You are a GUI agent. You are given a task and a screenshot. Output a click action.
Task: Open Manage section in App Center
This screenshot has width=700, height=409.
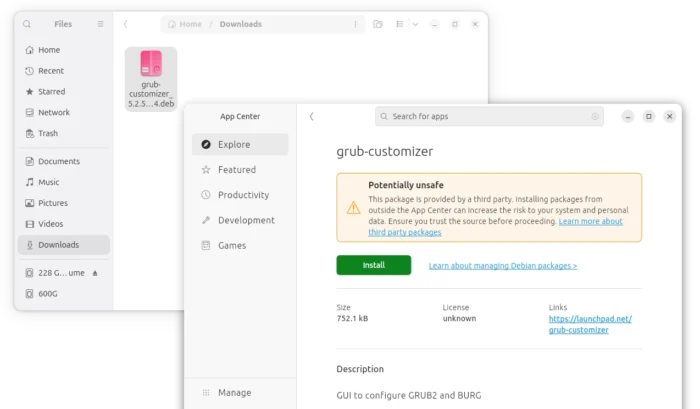coord(240,393)
